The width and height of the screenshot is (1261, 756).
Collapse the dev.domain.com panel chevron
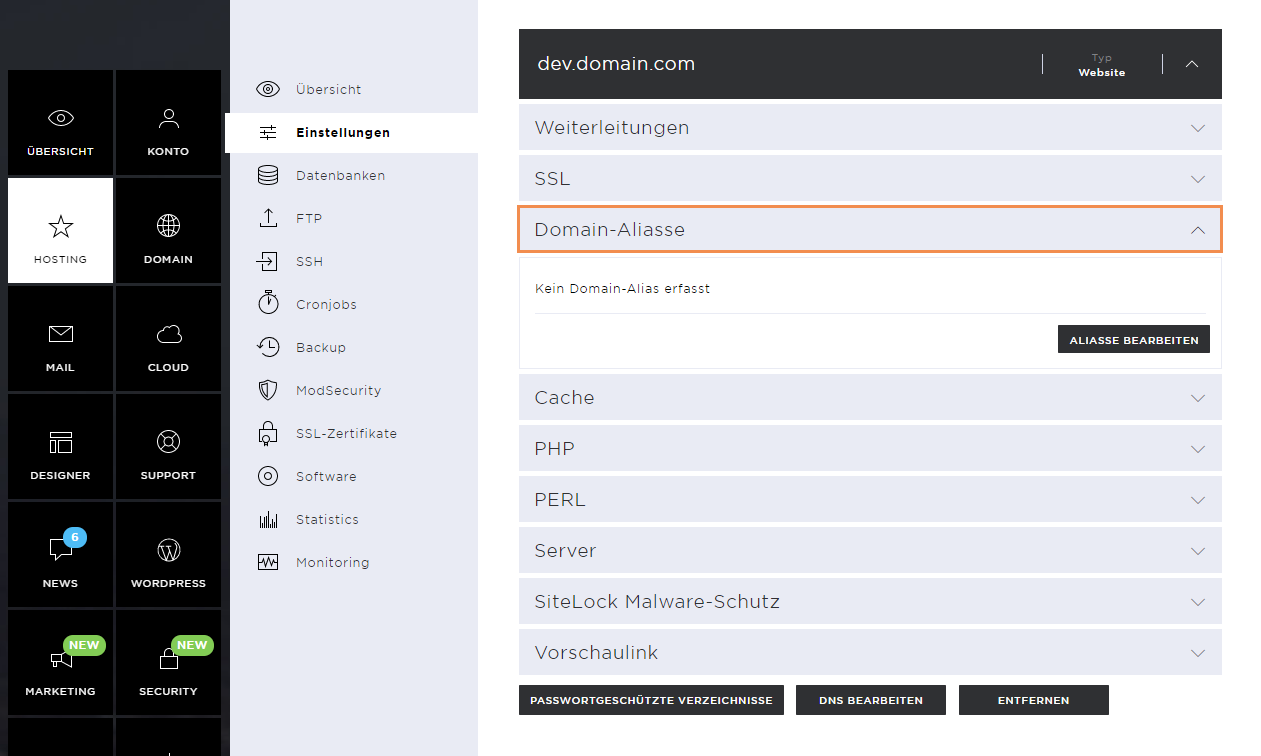tap(1192, 64)
